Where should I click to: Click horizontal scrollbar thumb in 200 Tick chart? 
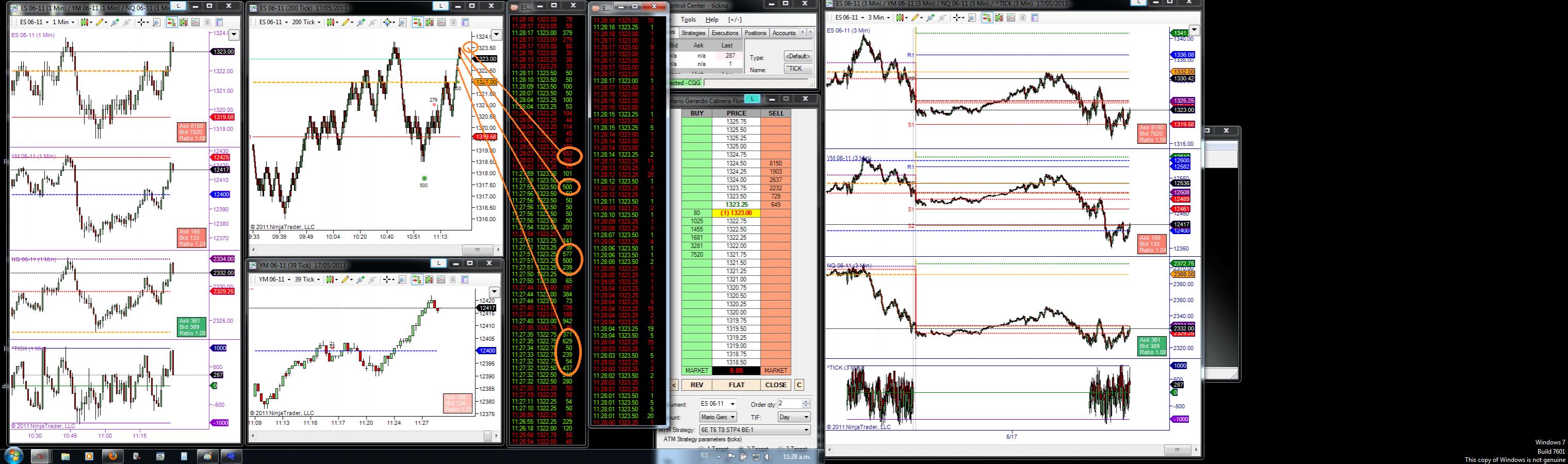click(x=478, y=250)
